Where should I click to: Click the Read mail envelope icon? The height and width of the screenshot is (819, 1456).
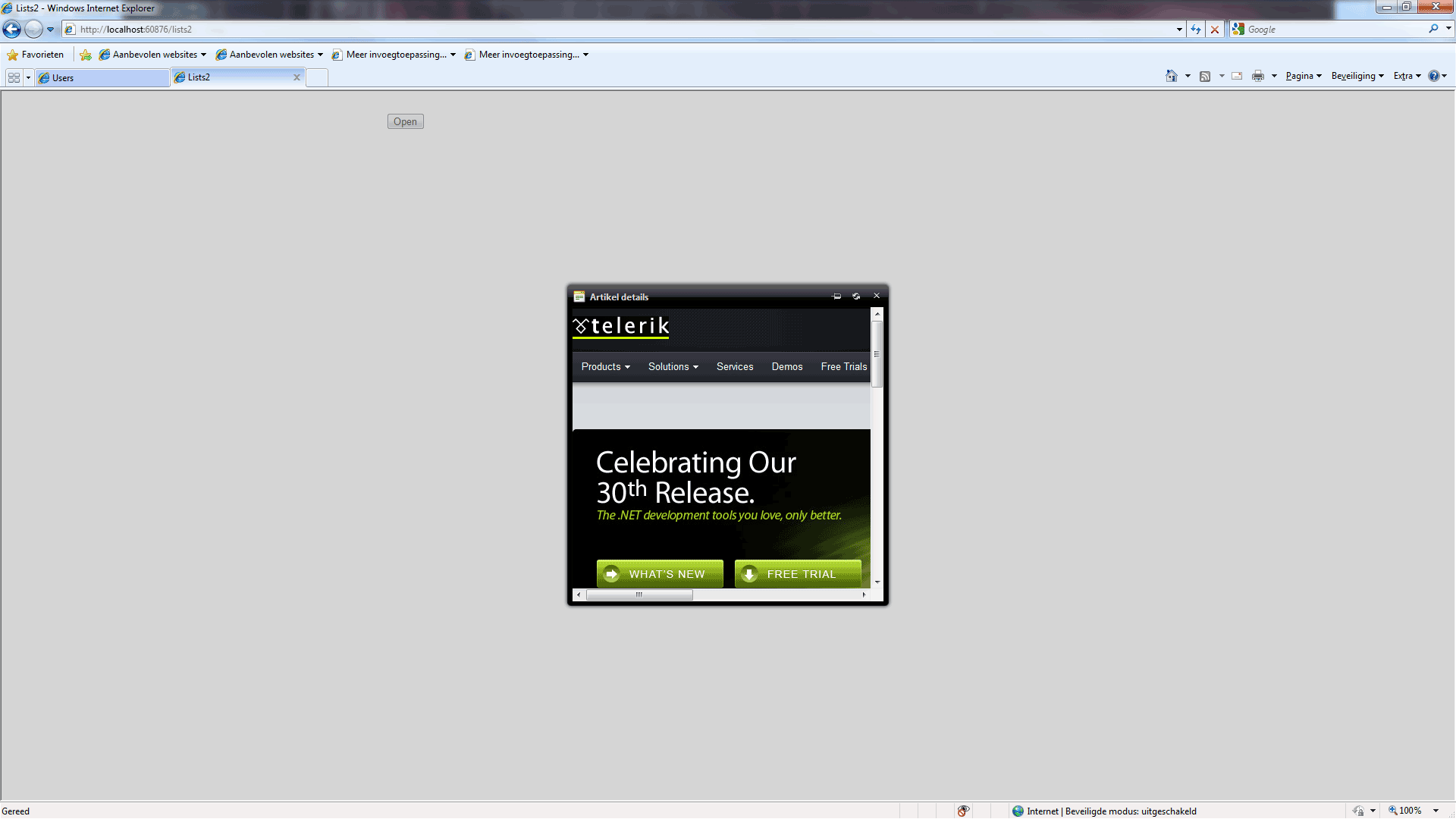(1237, 76)
